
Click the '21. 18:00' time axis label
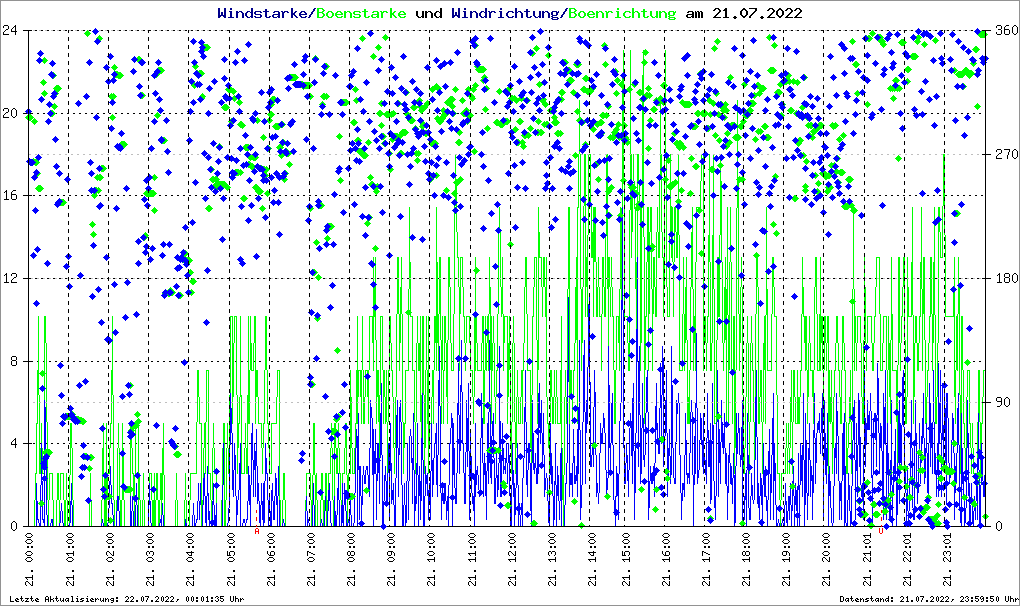pyautogui.click(x=746, y=562)
